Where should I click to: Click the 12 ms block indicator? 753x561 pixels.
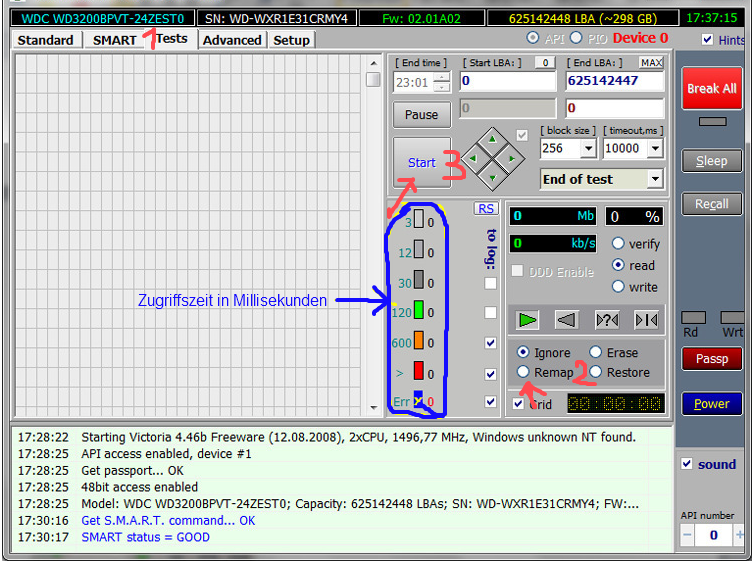pos(419,249)
